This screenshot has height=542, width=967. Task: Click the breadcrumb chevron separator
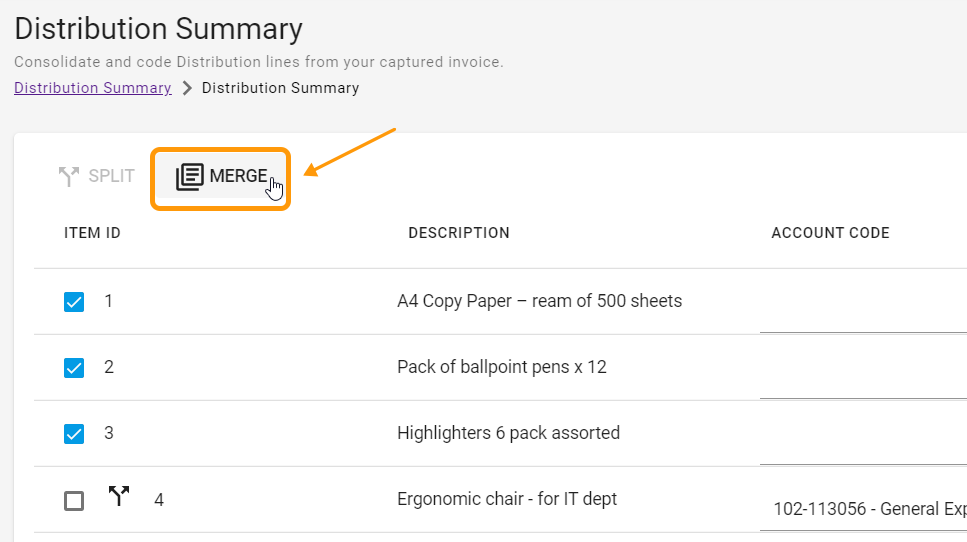coord(187,88)
